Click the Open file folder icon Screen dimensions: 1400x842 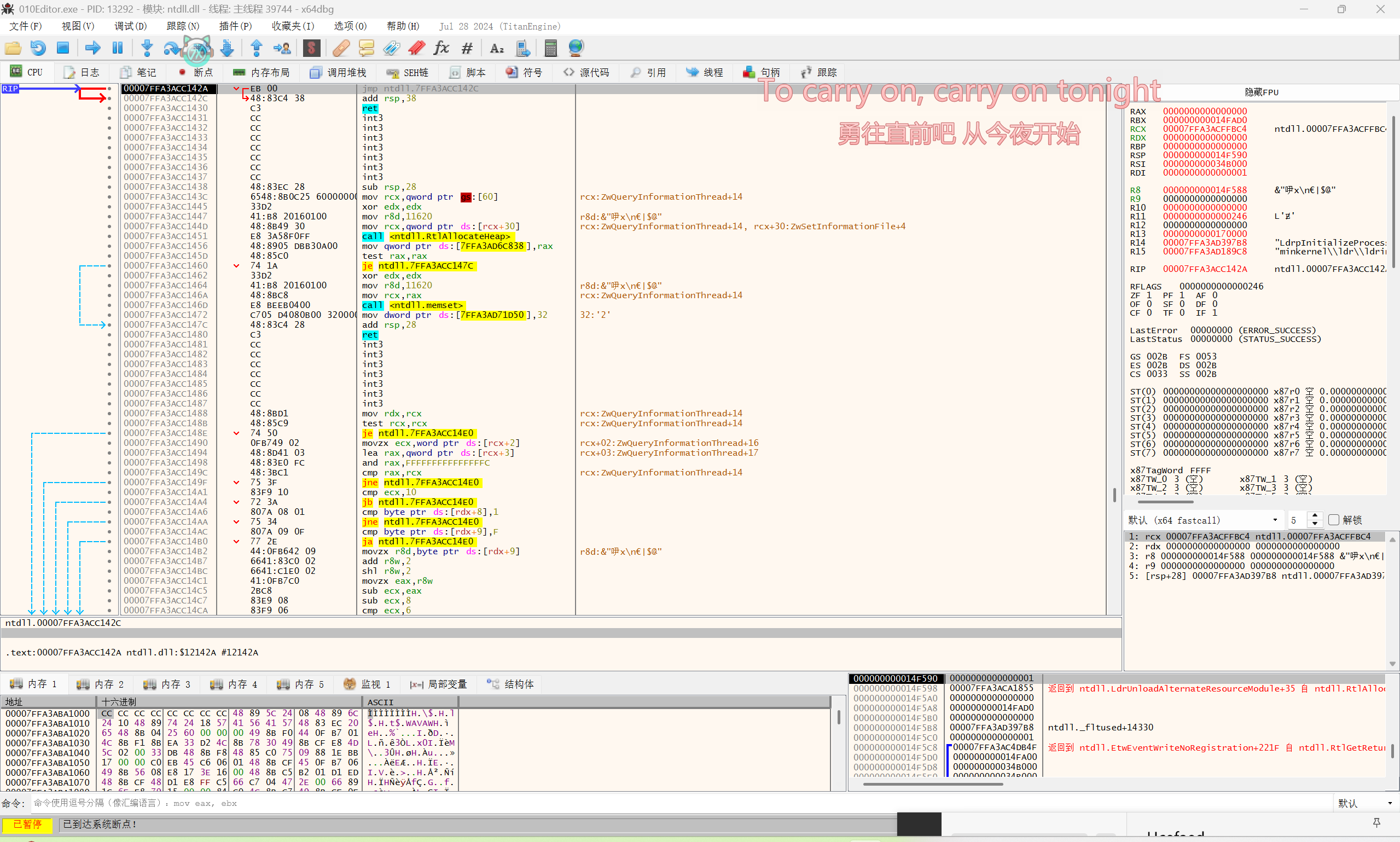(x=13, y=48)
